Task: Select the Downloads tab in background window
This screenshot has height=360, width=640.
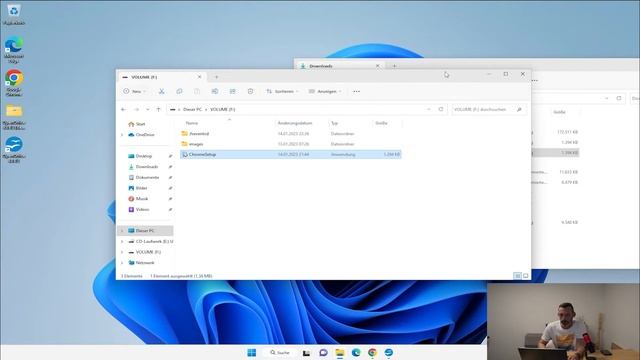Action: pyautogui.click(x=339, y=66)
